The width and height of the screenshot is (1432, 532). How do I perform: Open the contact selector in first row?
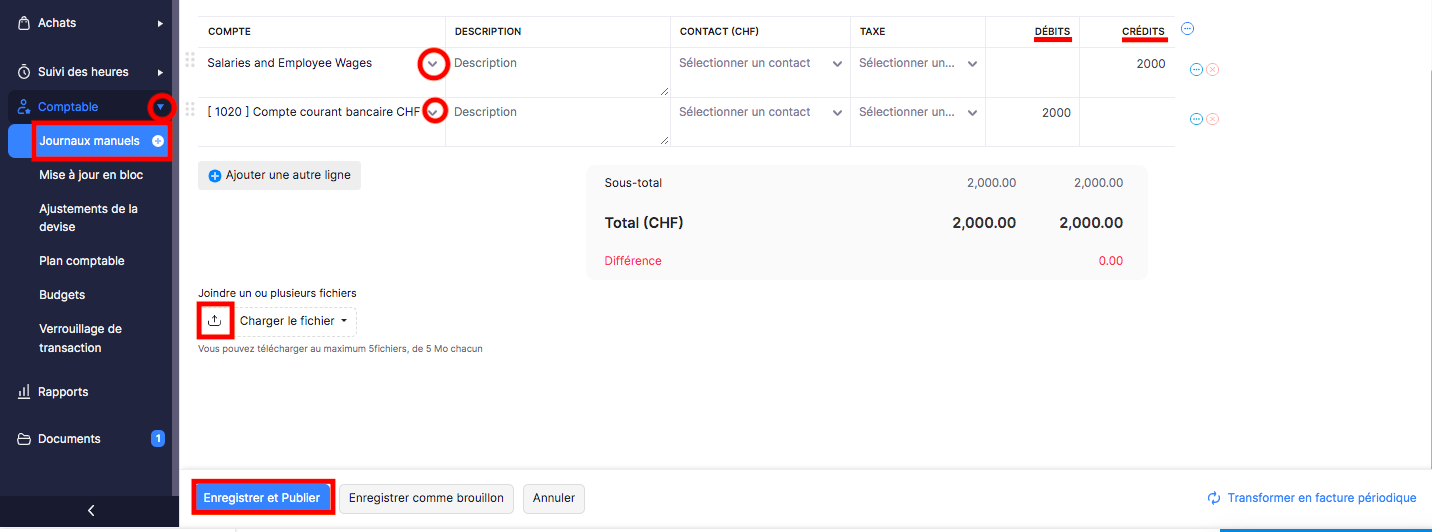click(761, 63)
